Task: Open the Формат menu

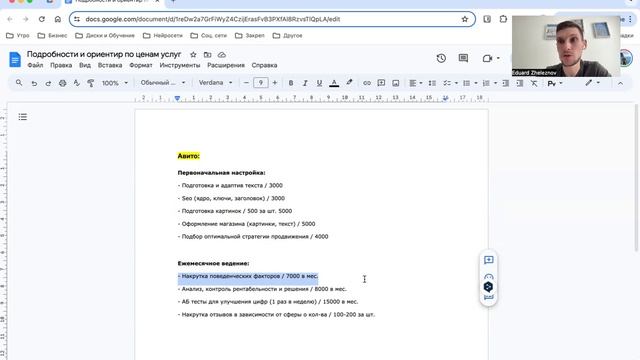Action: pyautogui.click(x=141, y=65)
